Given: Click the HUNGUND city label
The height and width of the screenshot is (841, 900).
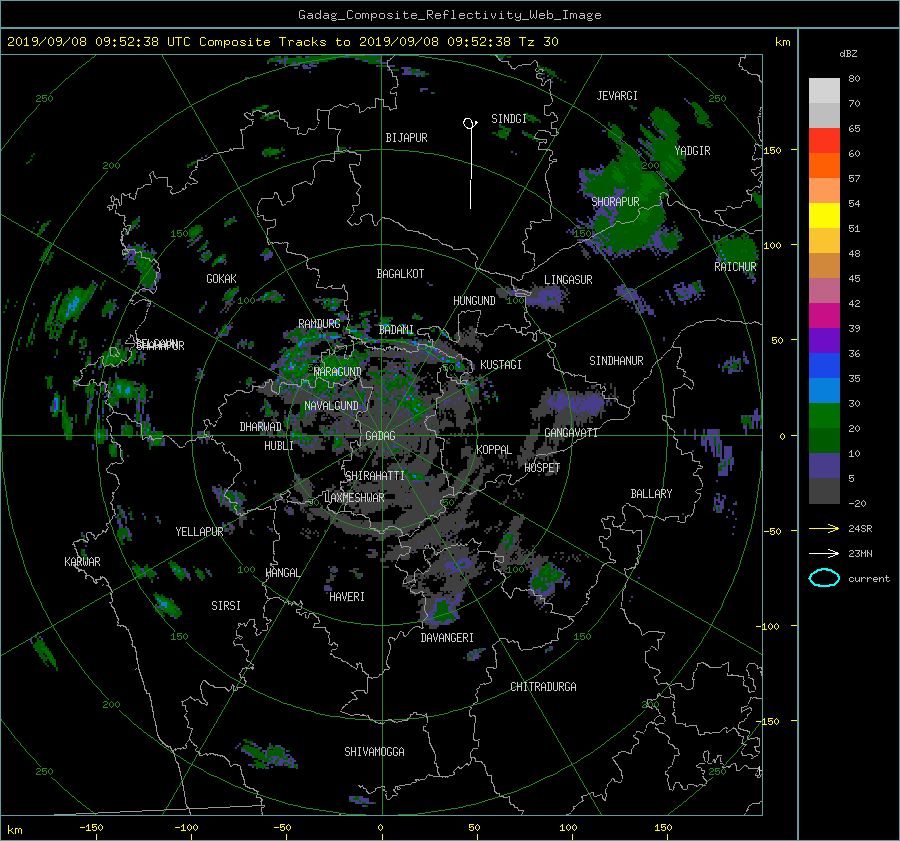Looking at the screenshot, I should click(x=474, y=301).
